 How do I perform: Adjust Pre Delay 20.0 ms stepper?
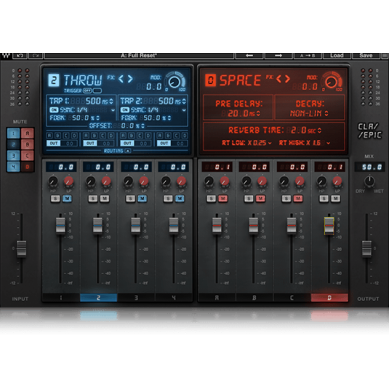[258, 114]
